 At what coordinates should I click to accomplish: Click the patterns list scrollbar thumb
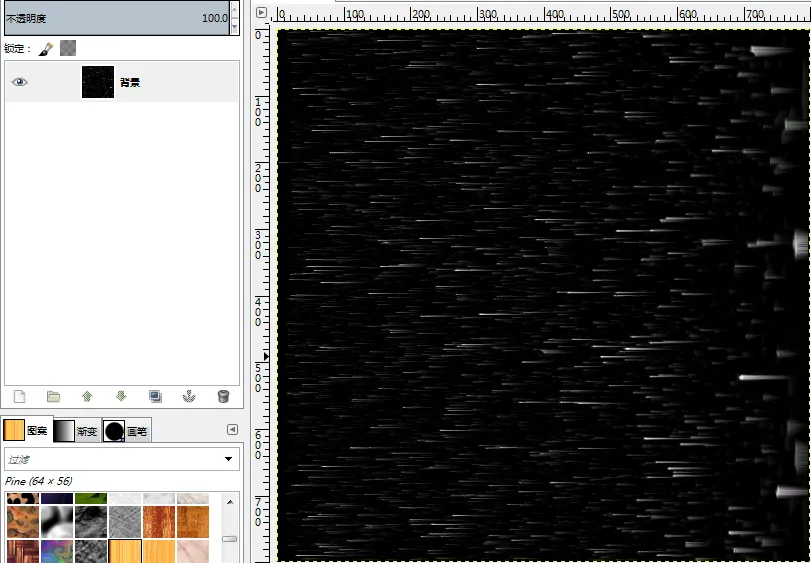coord(230,539)
